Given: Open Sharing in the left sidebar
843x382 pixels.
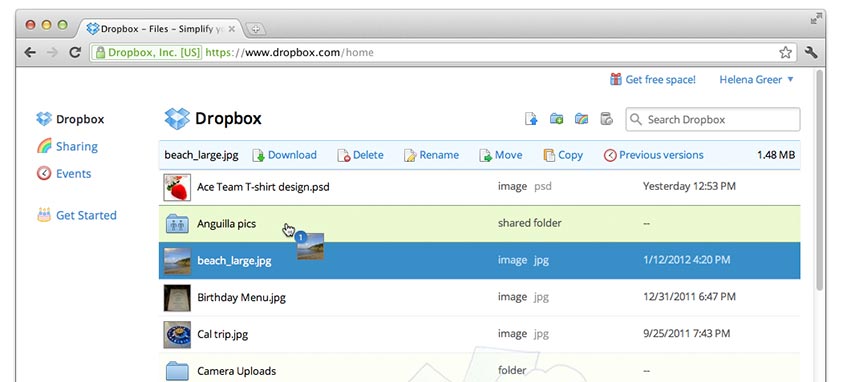Looking at the screenshot, I should coord(67,146).
